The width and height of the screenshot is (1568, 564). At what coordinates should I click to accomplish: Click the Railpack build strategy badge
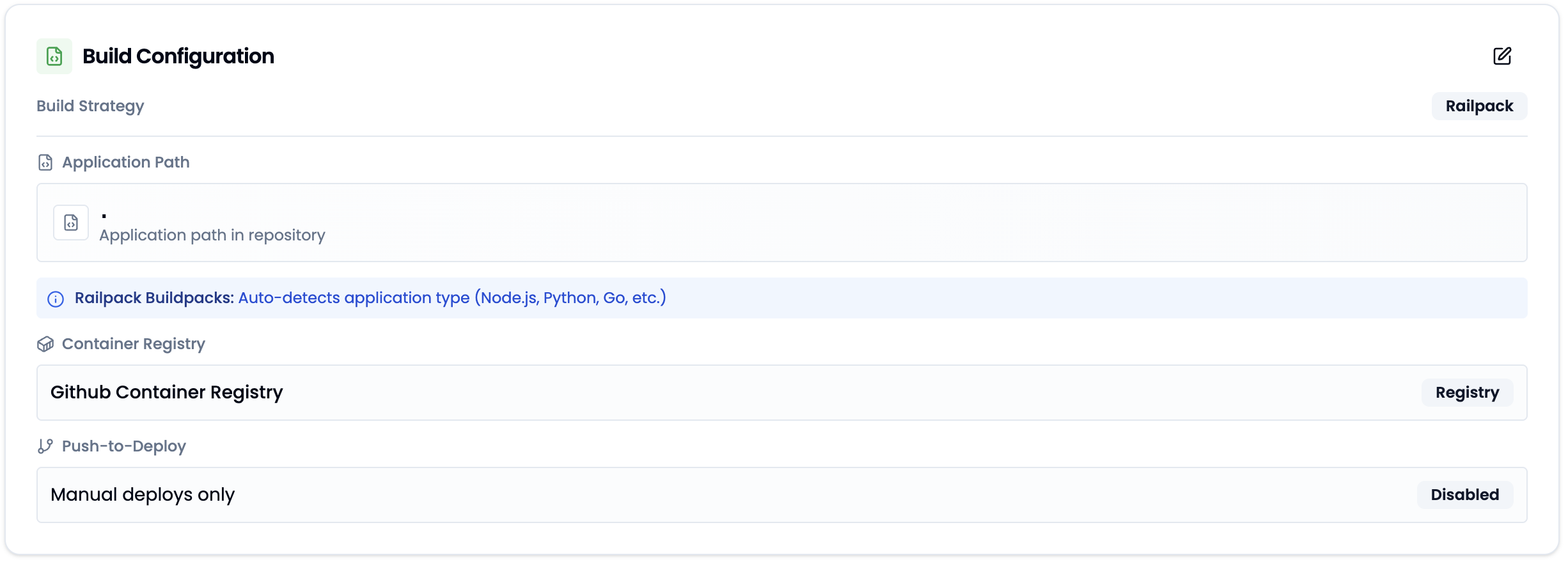coord(1479,106)
